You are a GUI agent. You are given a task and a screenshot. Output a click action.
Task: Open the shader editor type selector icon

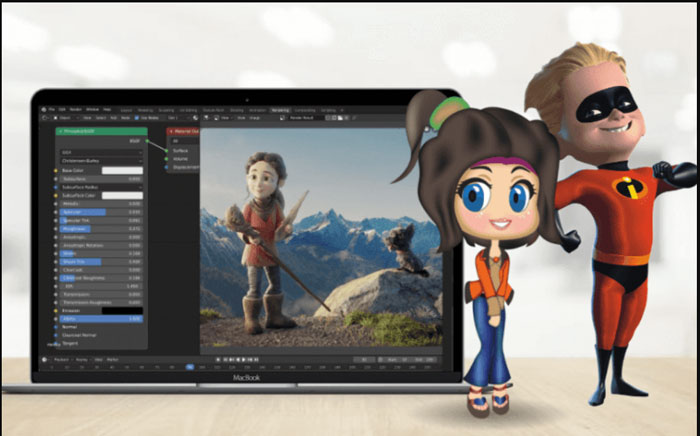(45, 118)
